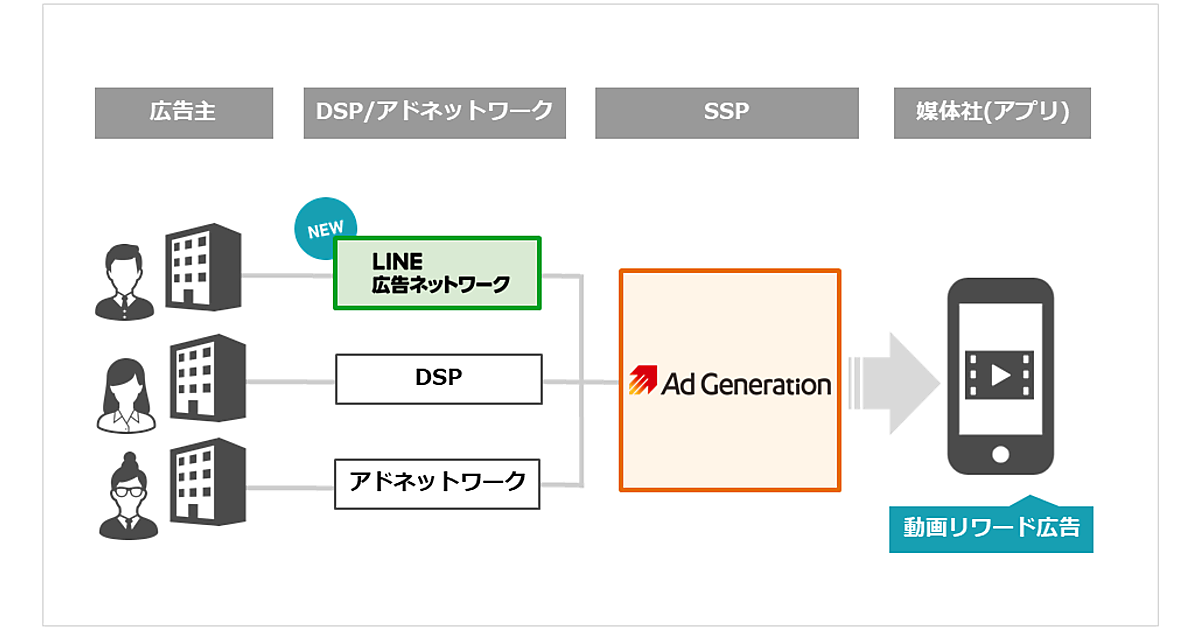Click the smartphone icon
This screenshot has width=1200, height=630.
[x=1000, y=376]
